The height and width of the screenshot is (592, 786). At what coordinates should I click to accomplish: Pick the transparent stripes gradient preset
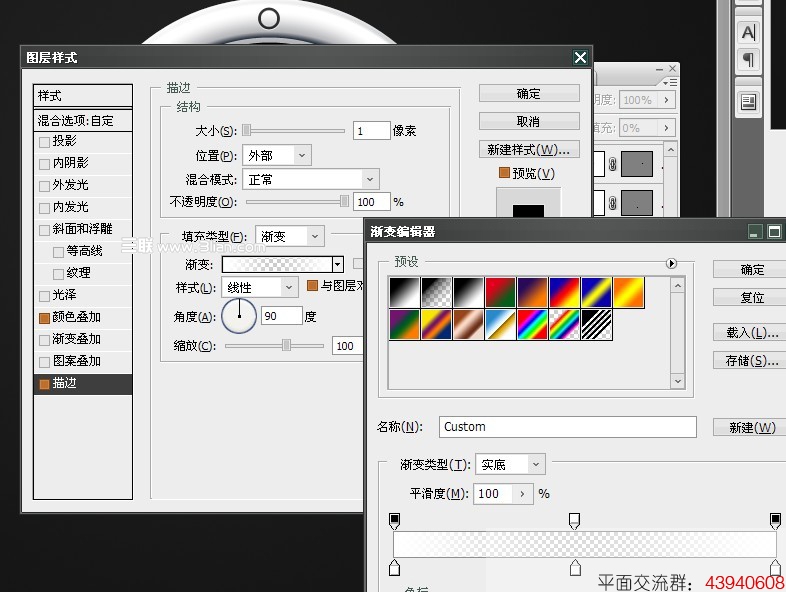tap(597, 324)
